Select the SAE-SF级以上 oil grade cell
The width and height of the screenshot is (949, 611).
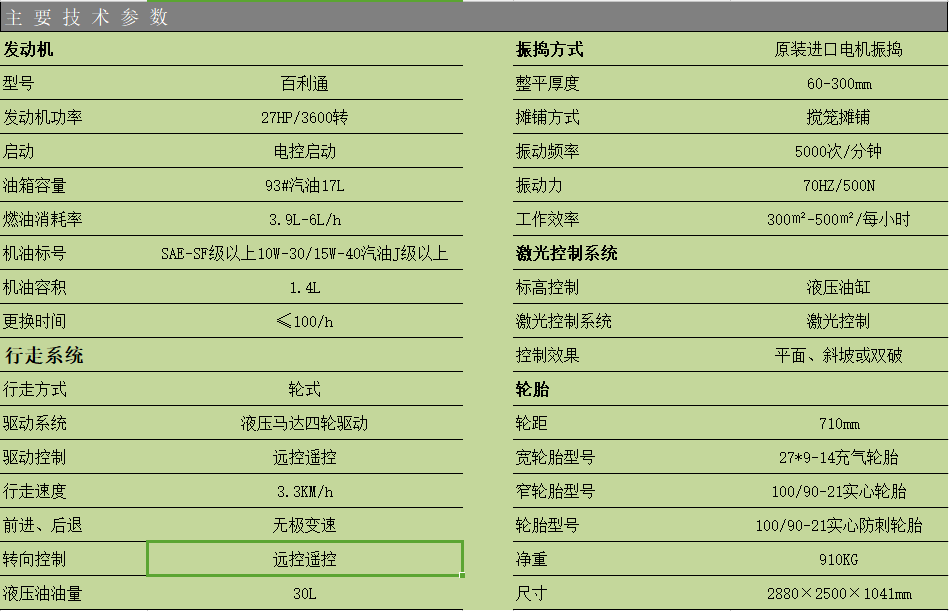pyautogui.click(x=304, y=253)
